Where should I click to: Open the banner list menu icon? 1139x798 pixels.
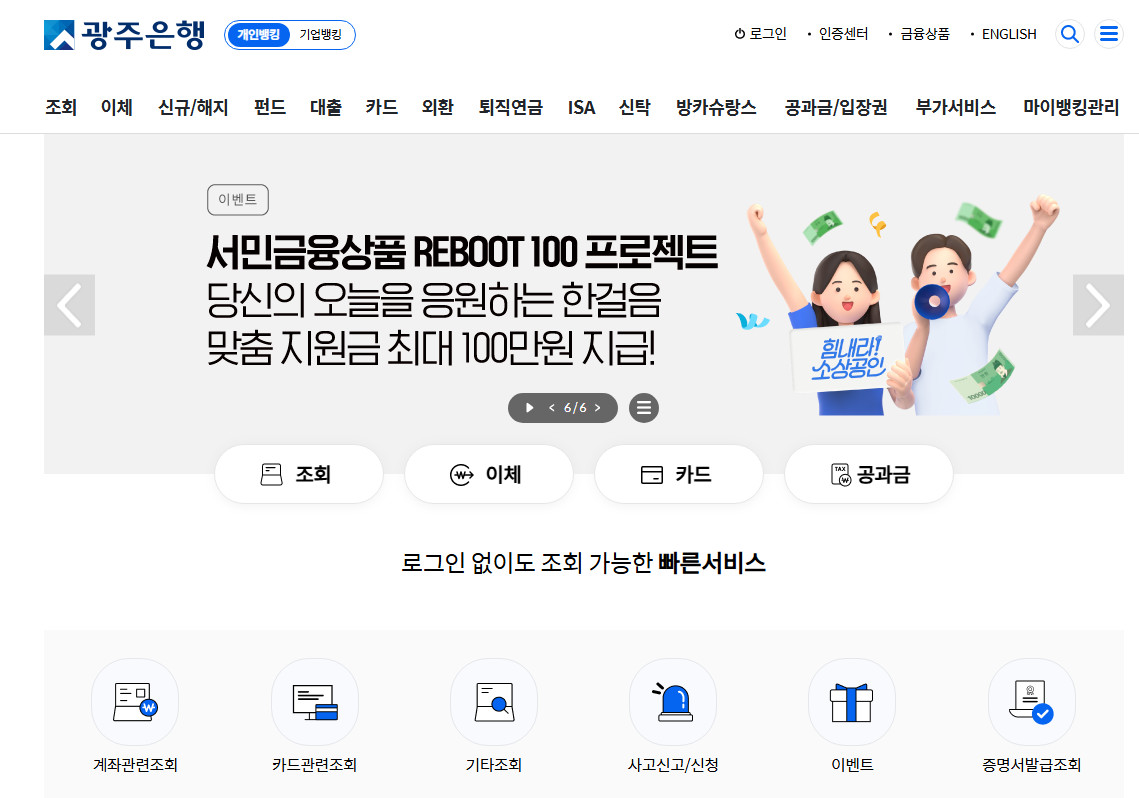tap(644, 407)
